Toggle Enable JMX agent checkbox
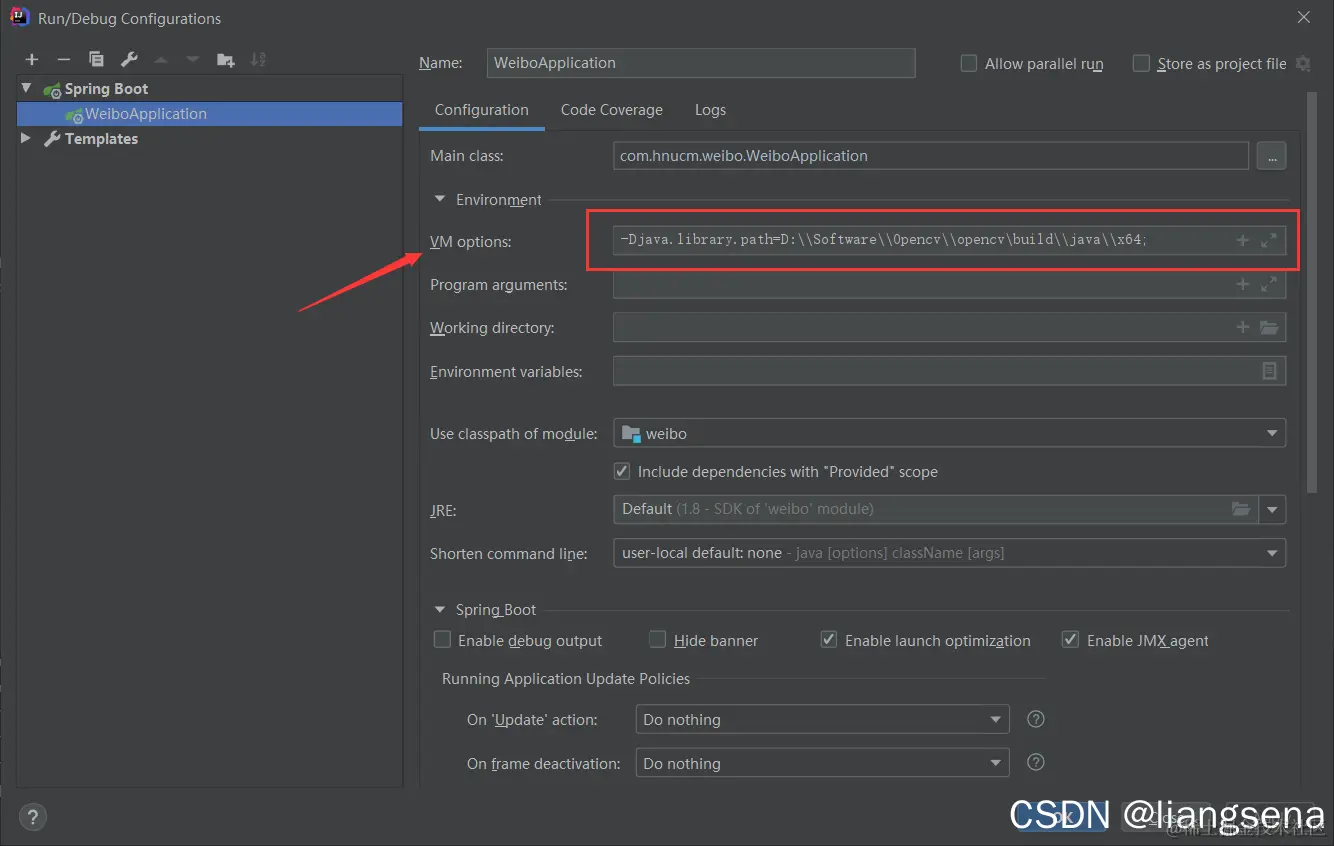This screenshot has height=846, width=1334. pyautogui.click(x=1071, y=639)
